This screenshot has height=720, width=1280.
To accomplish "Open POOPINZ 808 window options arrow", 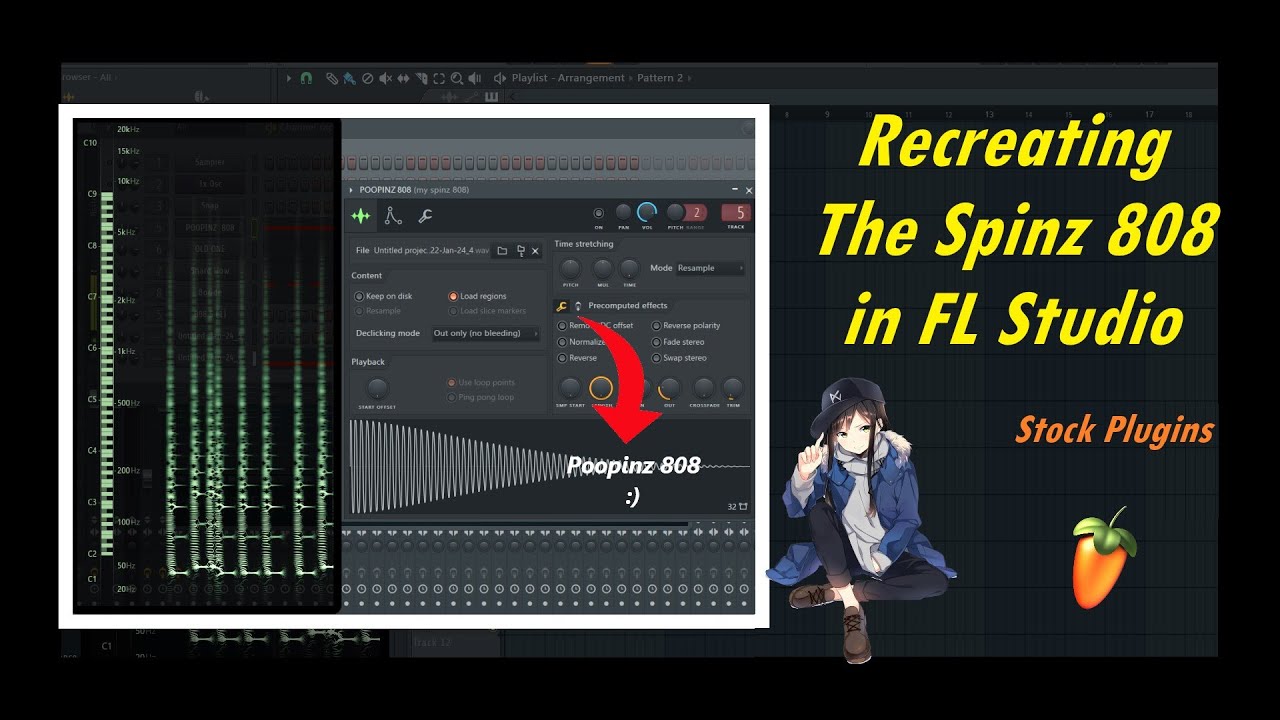I will [x=351, y=190].
